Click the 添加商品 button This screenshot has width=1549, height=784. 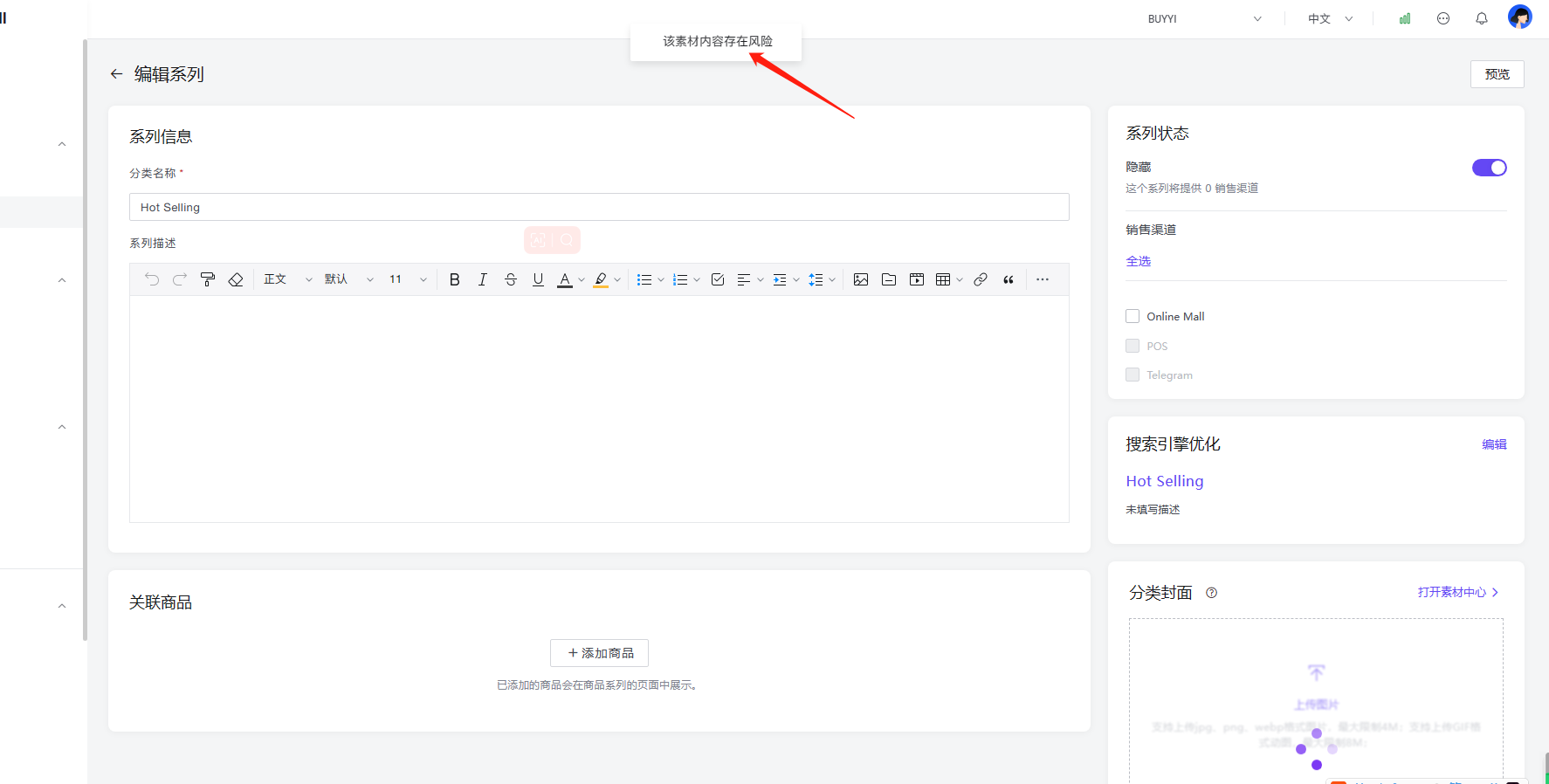tap(599, 653)
